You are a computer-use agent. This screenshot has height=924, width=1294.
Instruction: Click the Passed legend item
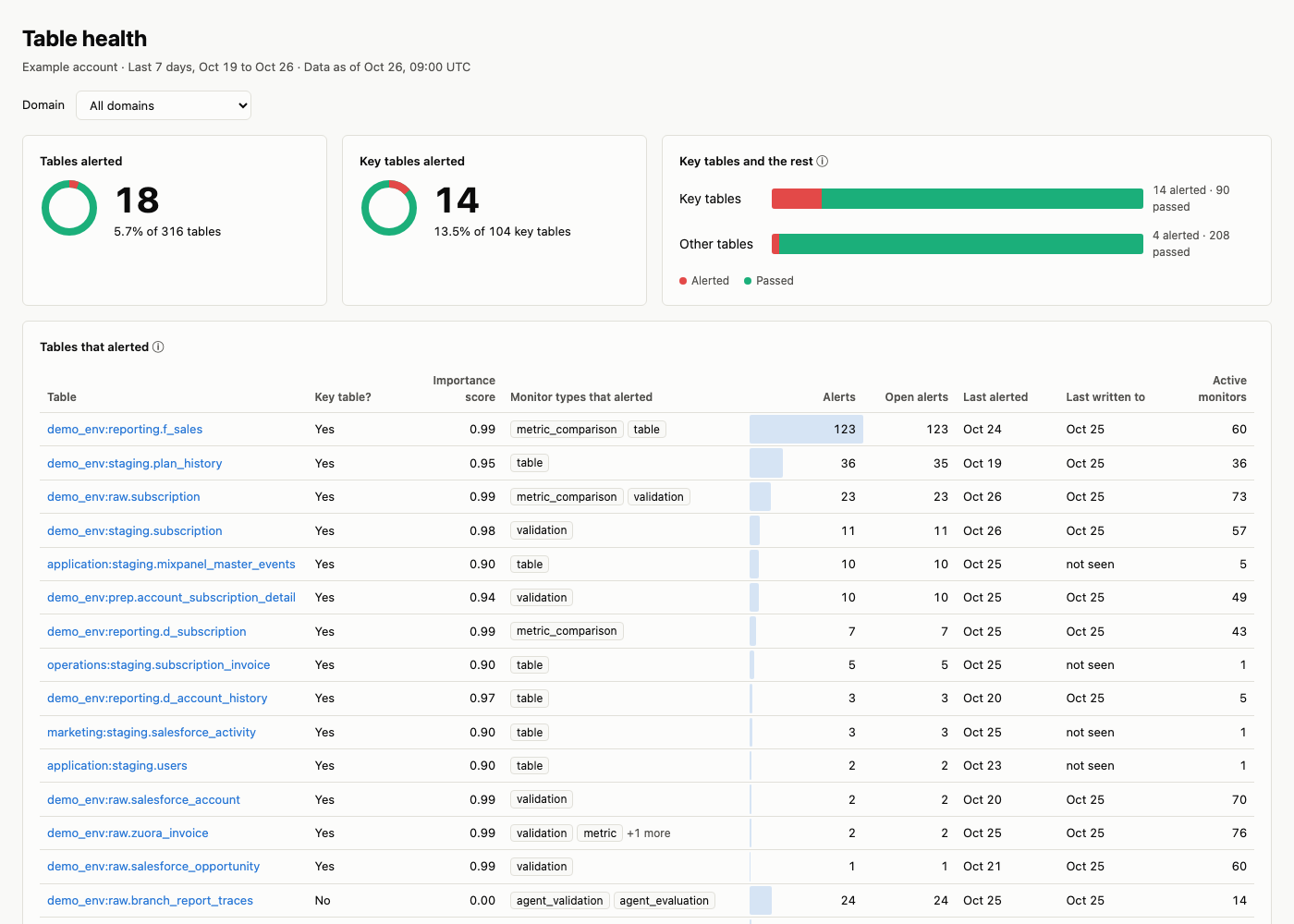(x=769, y=281)
